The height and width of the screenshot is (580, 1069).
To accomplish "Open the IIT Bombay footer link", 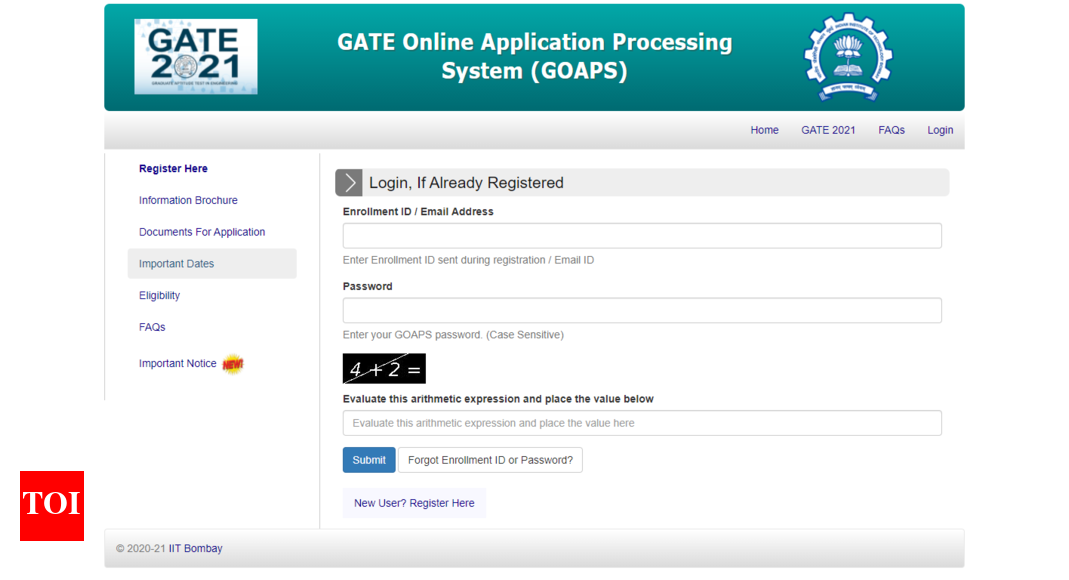I will [196, 549].
